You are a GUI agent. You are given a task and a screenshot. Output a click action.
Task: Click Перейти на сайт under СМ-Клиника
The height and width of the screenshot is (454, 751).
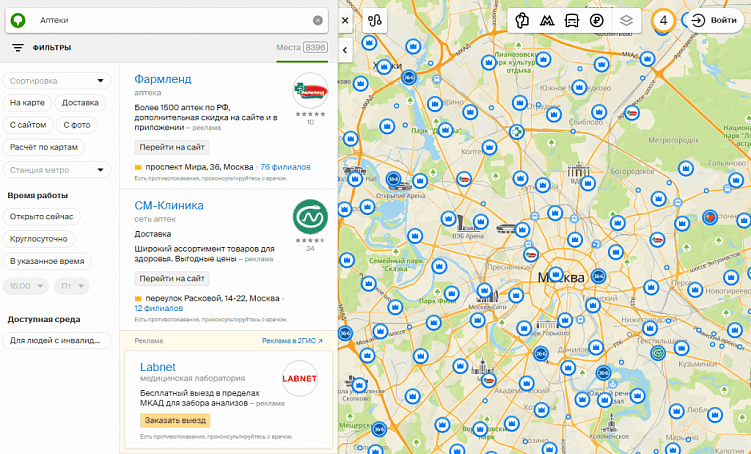pos(172,278)
